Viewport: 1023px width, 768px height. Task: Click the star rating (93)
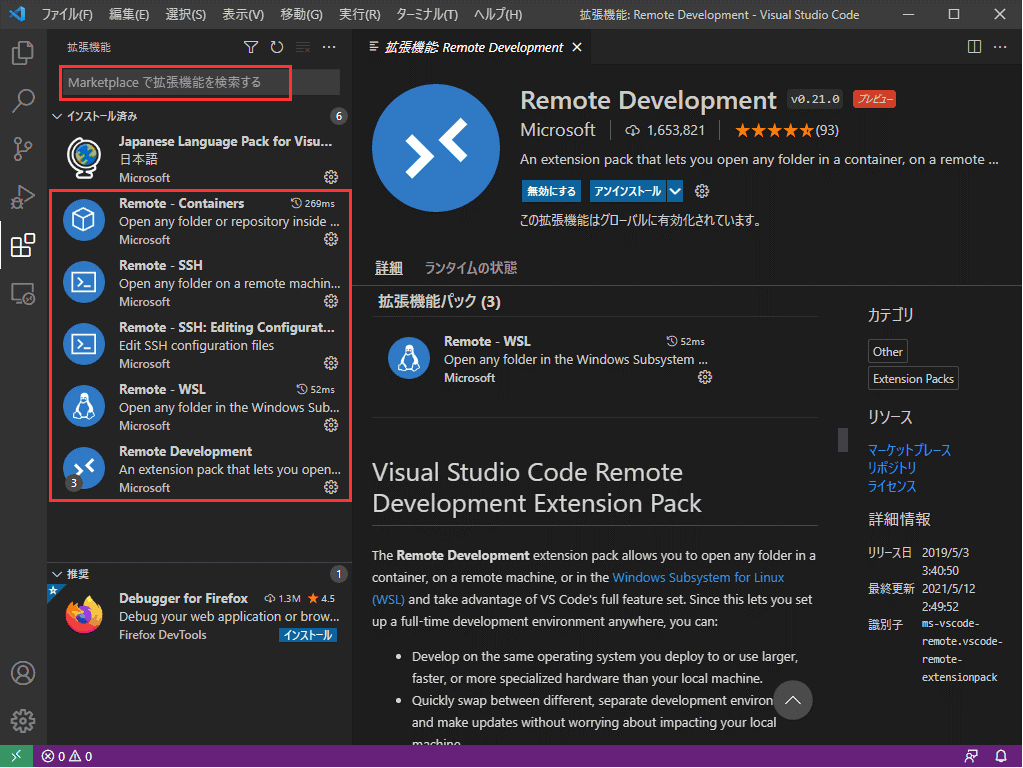787,131
